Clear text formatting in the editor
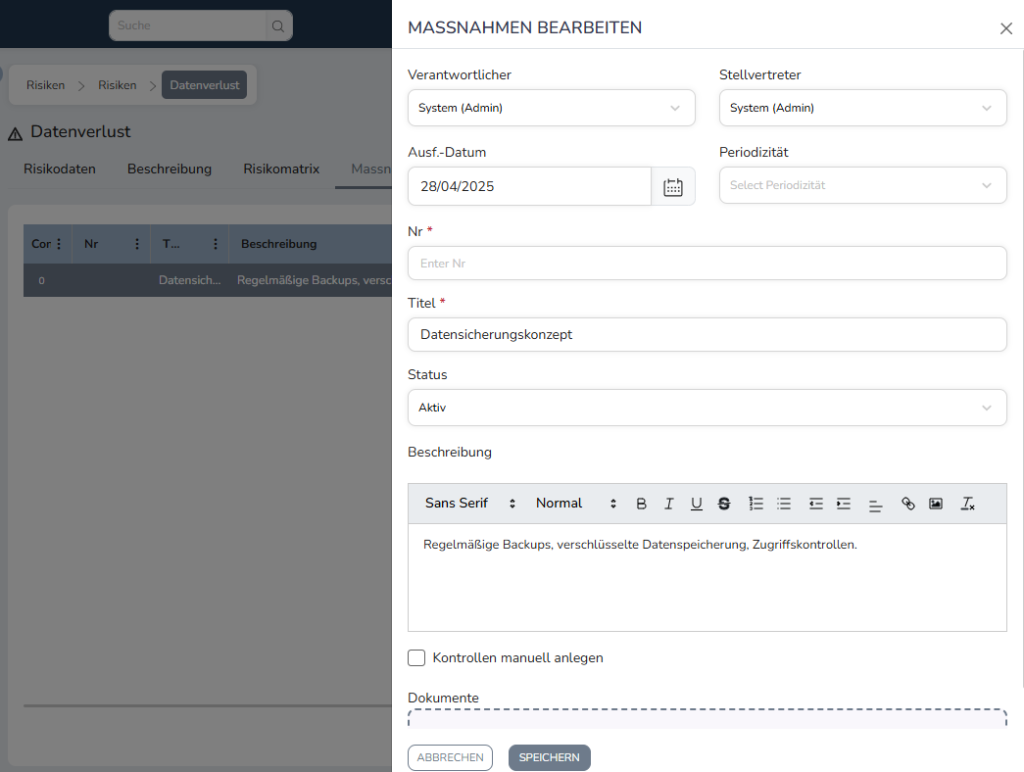 pyautogui.click(x=967, y=504)
